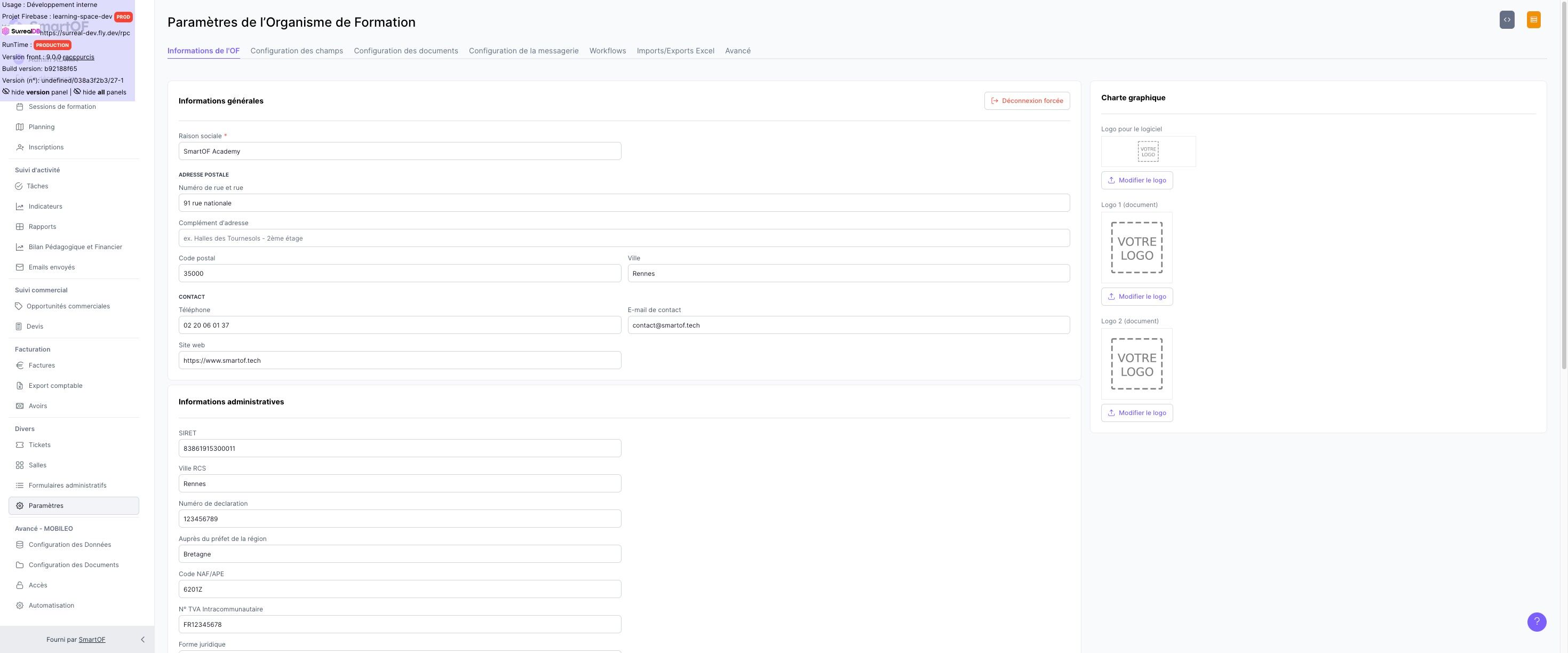Image resolution: width=1568 pixels, height=653 pixels.
Task: Open the purple help question mark button
Action: [1537, 622]
